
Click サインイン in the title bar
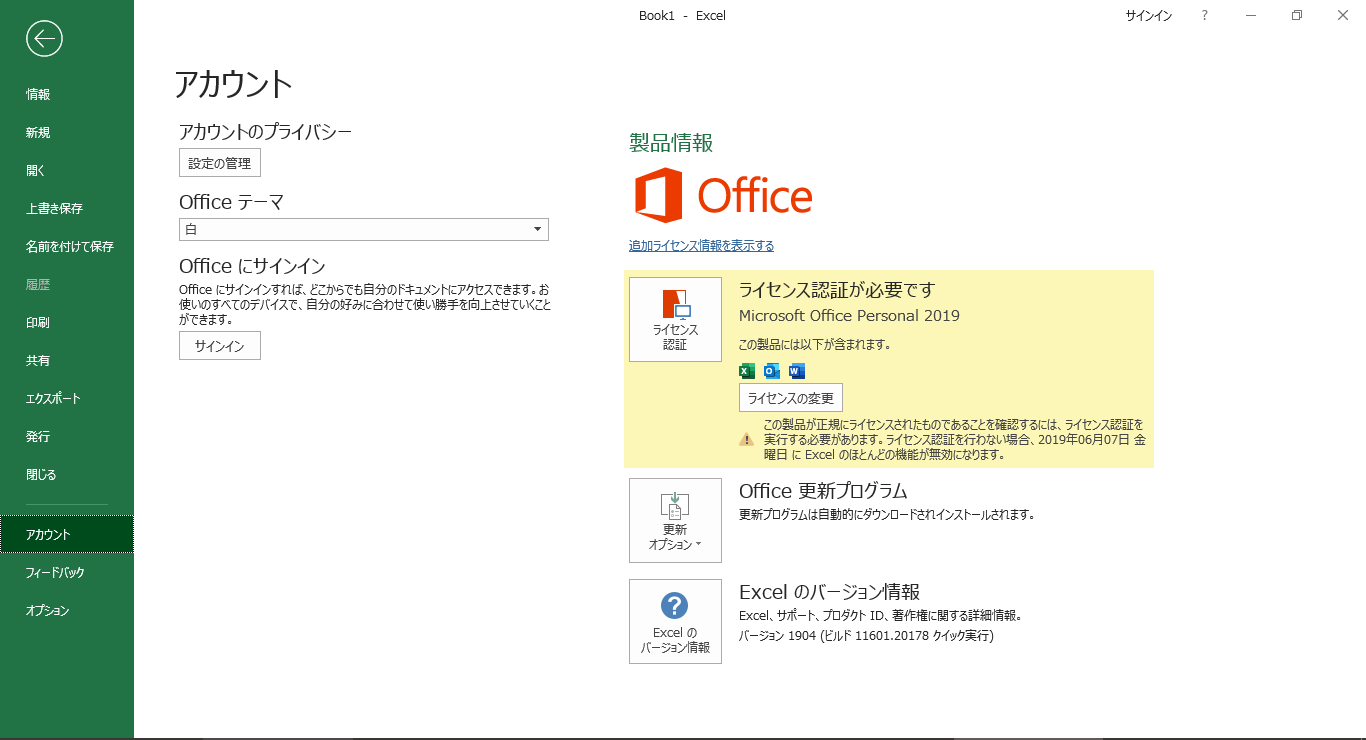pyautogui.click(x=1149, y=15)
